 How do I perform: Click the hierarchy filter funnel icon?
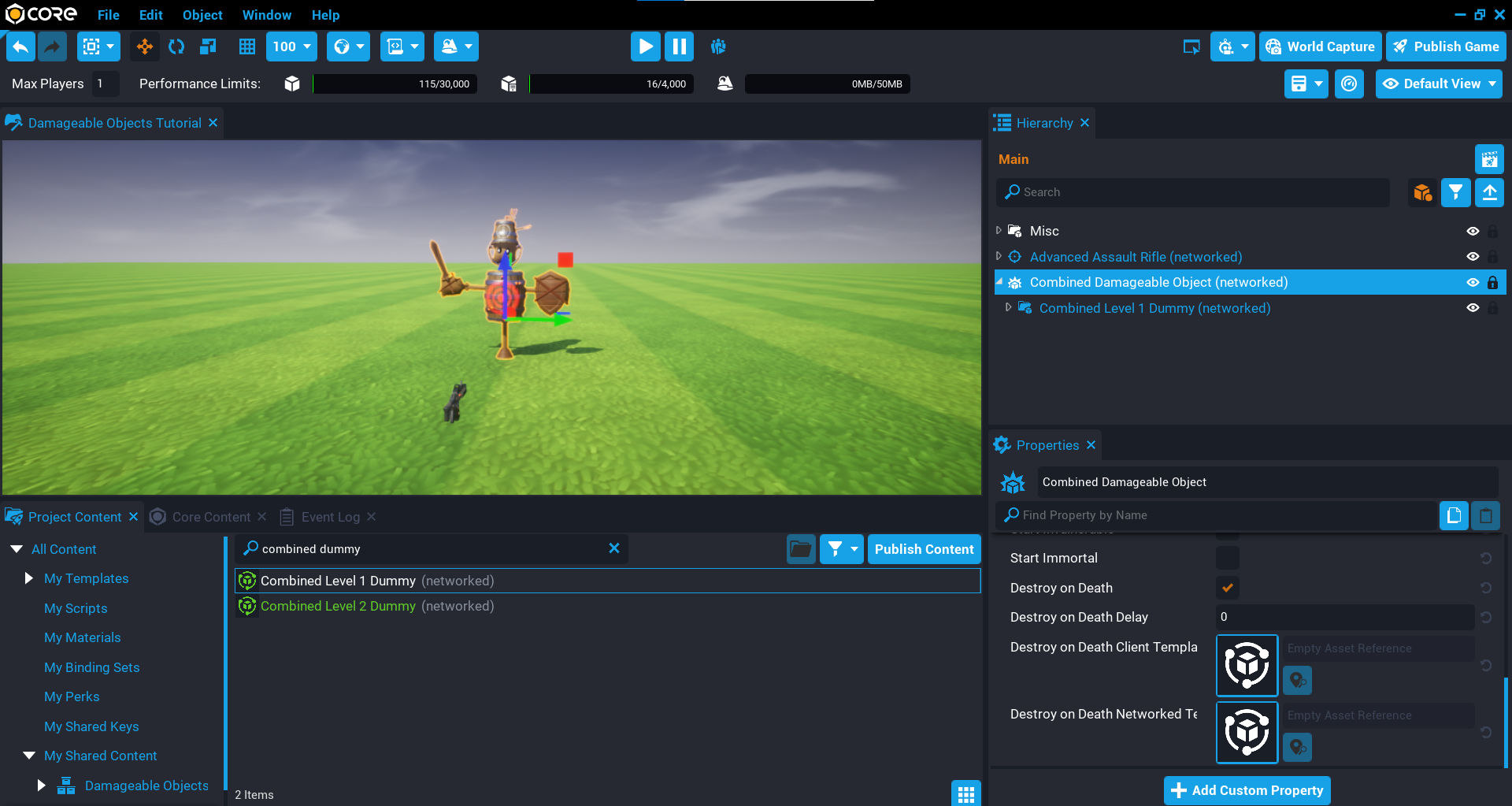pyautogui.click(x=1455, y=192)
